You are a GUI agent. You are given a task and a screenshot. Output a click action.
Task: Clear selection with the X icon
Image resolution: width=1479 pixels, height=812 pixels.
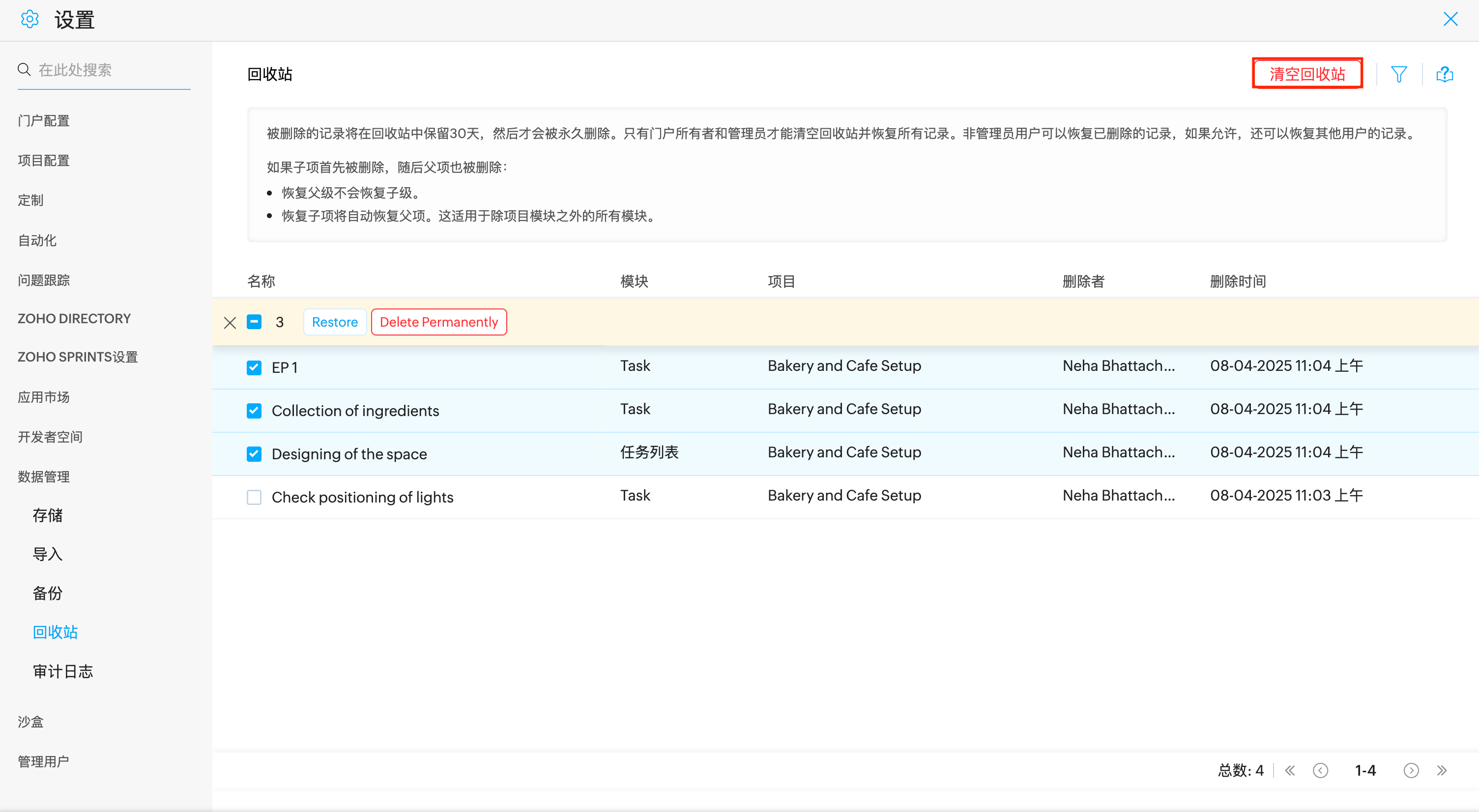(230, 323)
